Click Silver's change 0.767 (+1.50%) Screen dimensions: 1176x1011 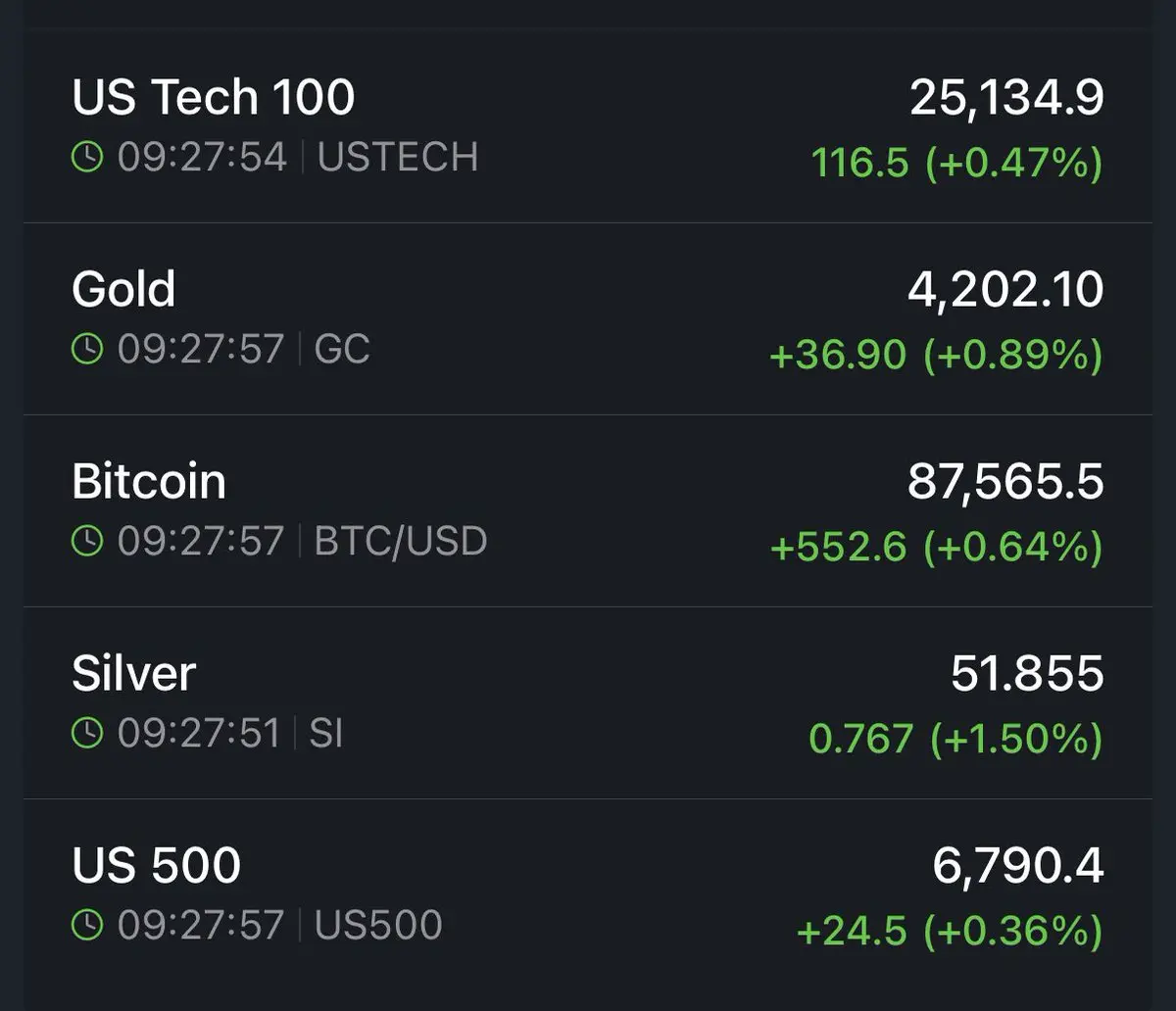coord(956,739)
